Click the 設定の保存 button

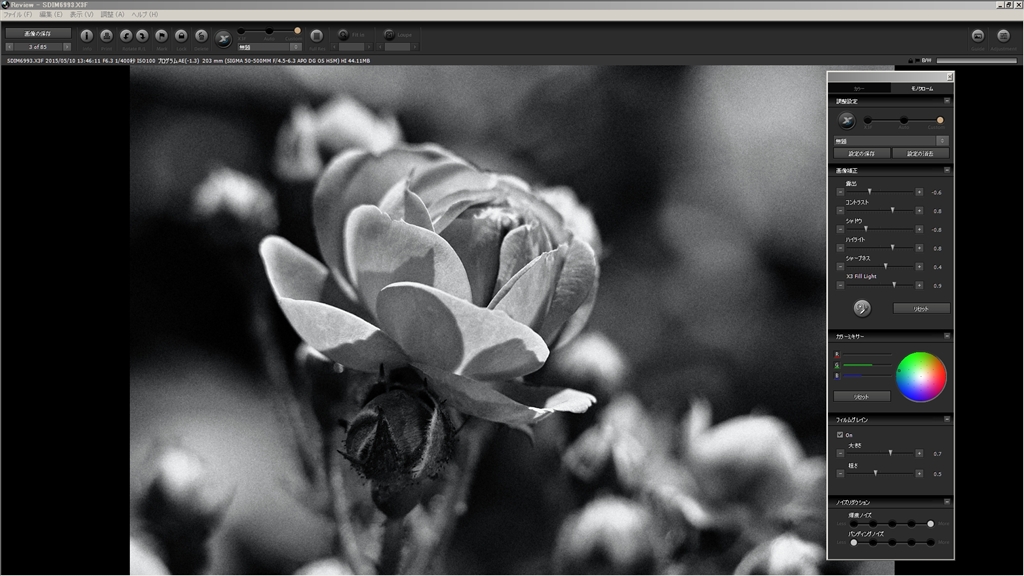point(862,153)
